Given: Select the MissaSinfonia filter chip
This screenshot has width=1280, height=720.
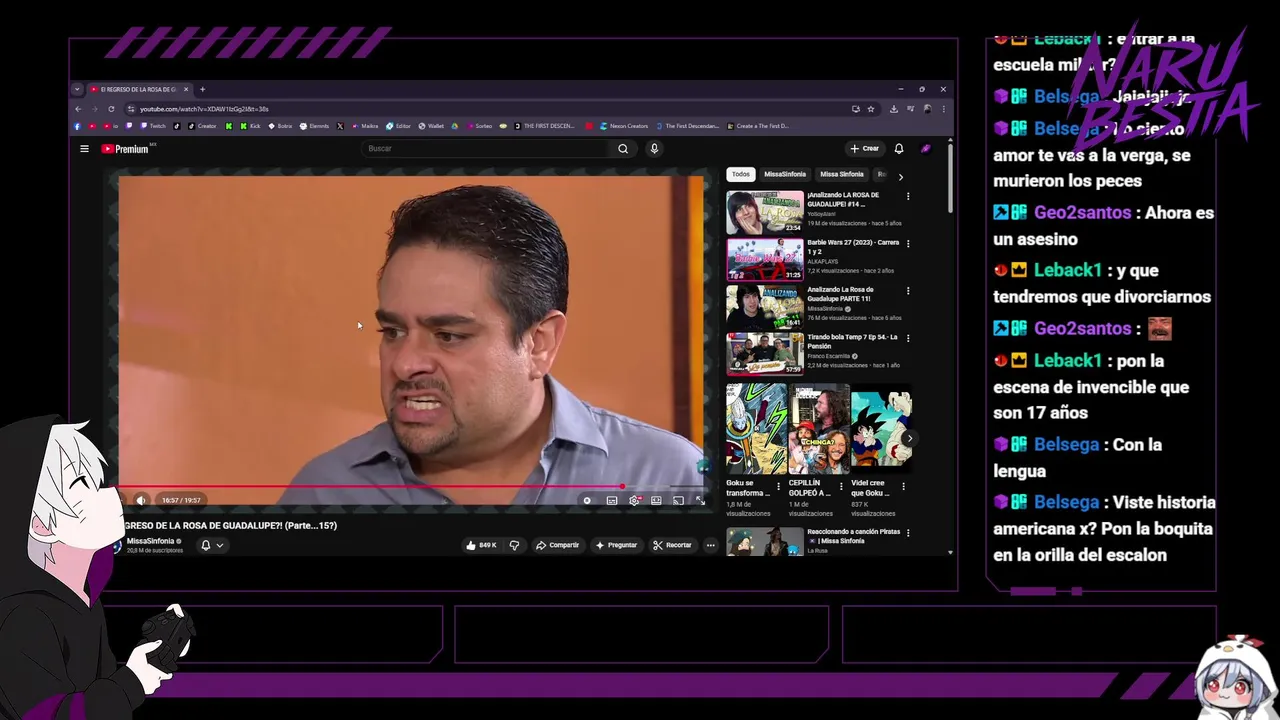Looking at the screenshot, I should point(785,174).
